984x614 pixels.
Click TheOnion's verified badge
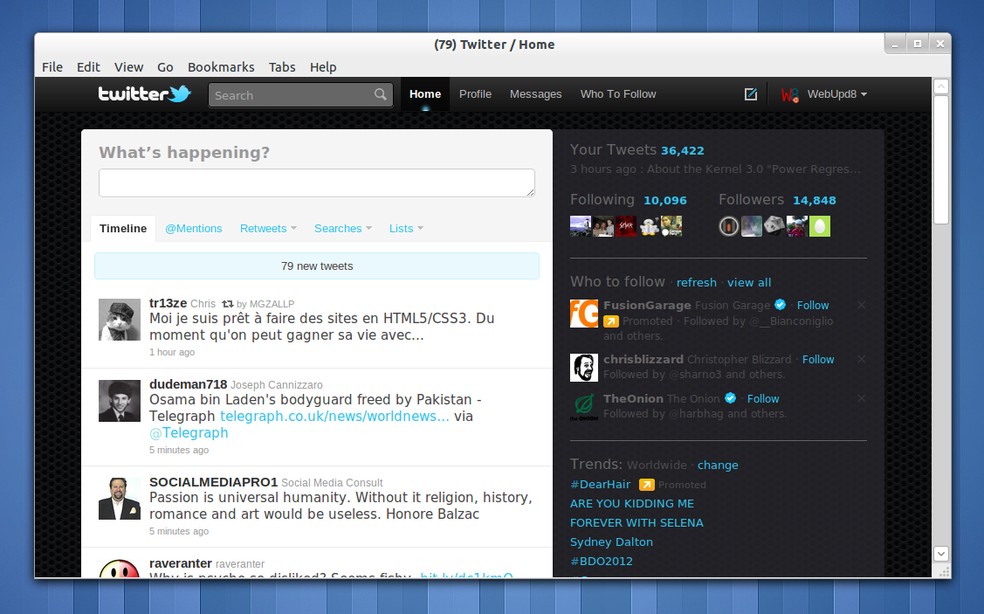click(x=730, y=398)
